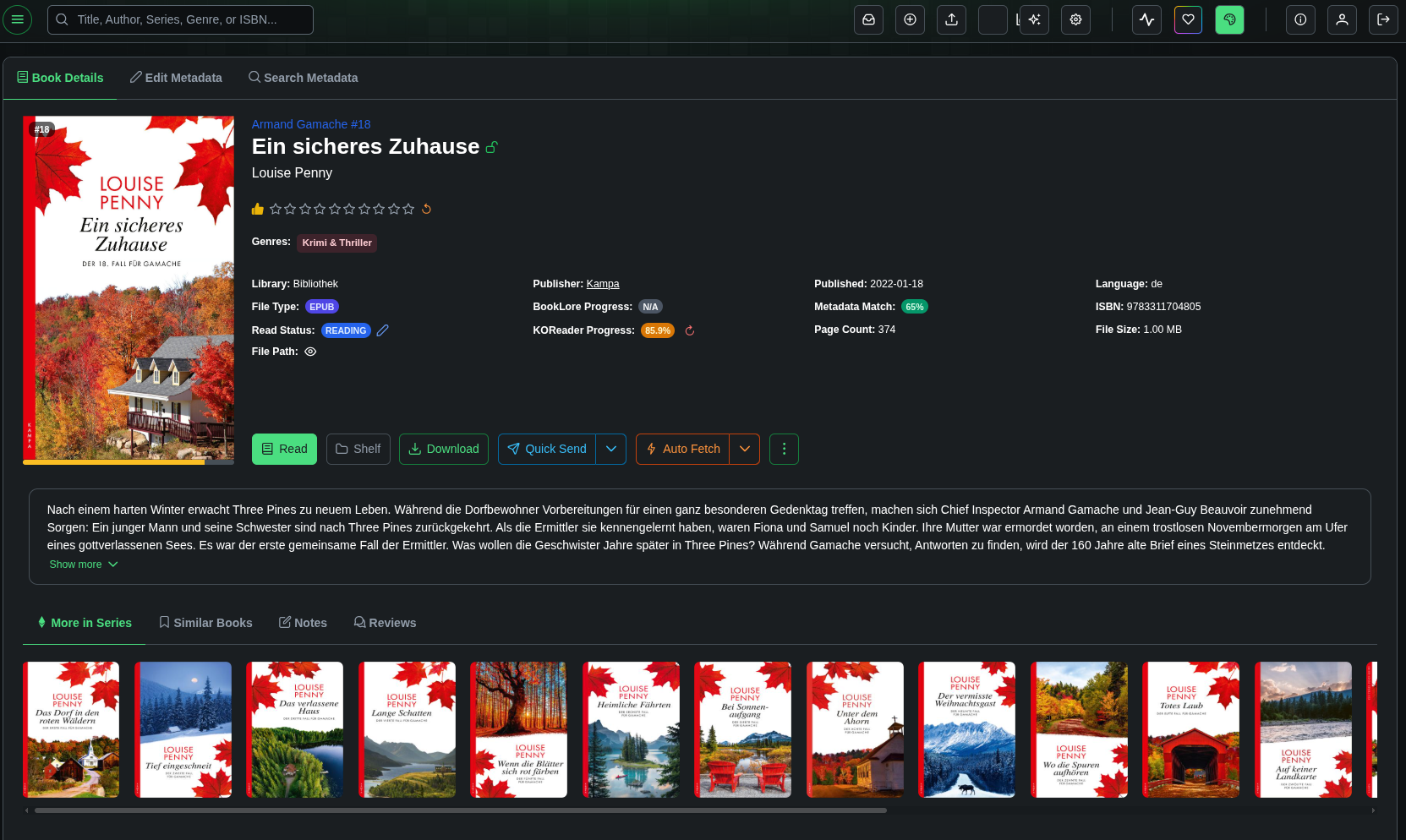Follow the Armand Gamache #18 series link
1406x840 pixels.
(x=310, y=124)
